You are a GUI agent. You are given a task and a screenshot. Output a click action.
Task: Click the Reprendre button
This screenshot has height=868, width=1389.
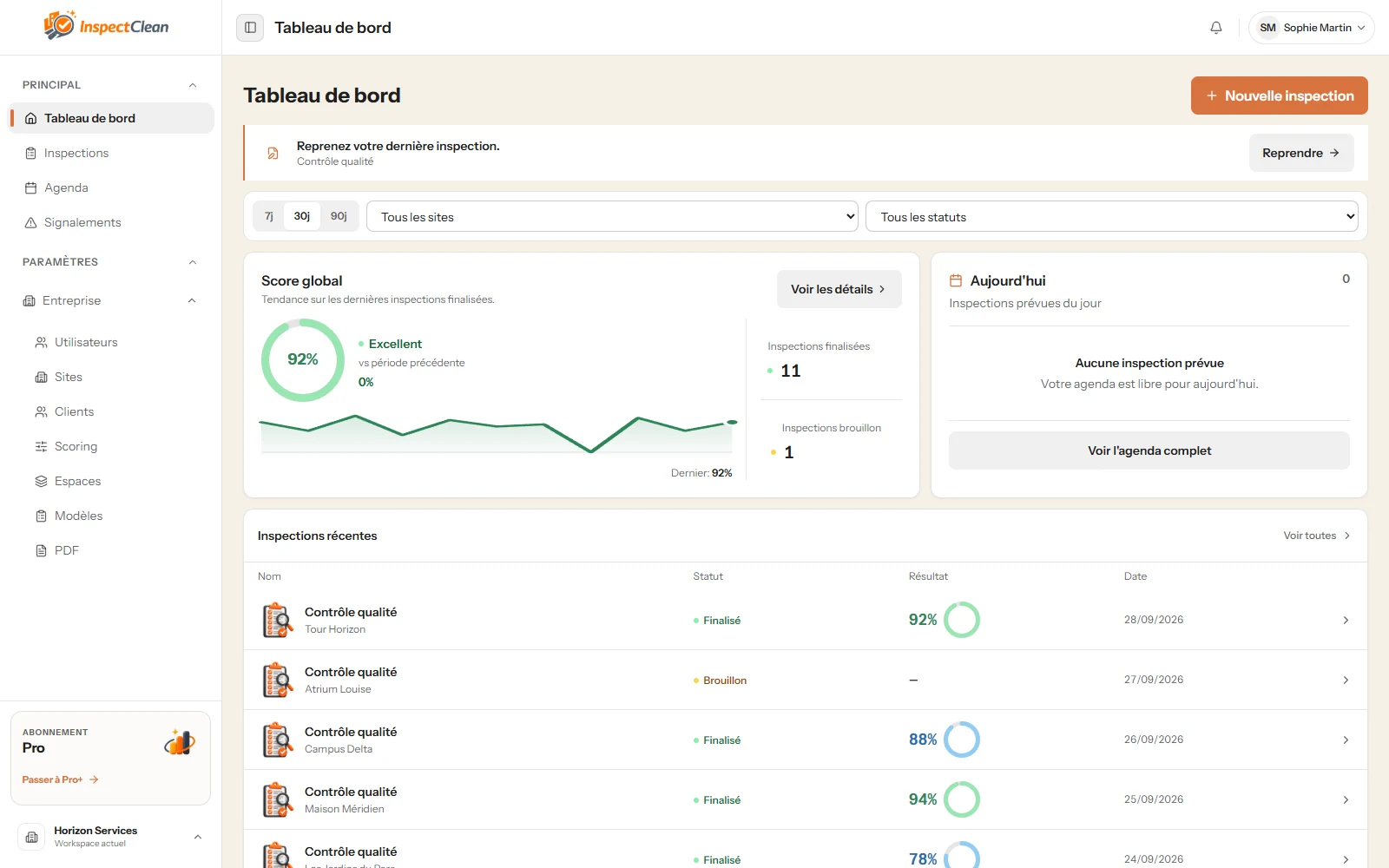[1301, 153]
